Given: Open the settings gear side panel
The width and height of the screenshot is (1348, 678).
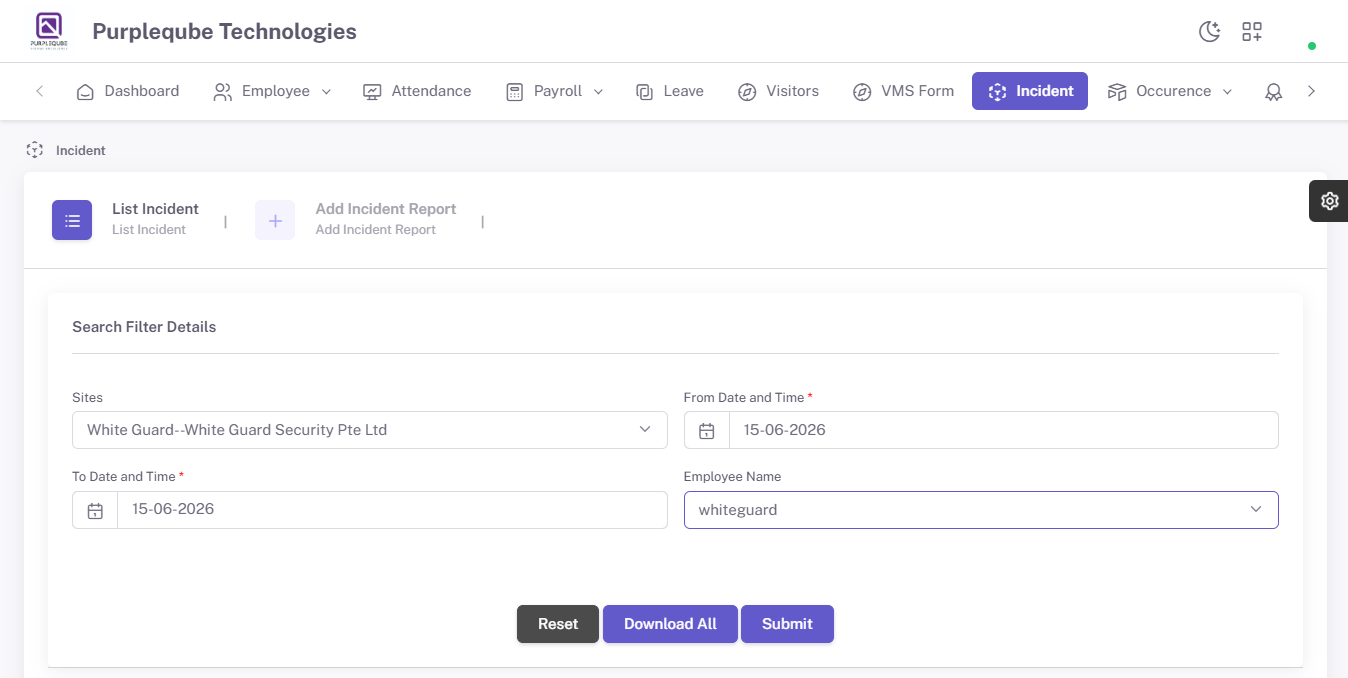Looking at the screenshot, I should [1329, 201].
